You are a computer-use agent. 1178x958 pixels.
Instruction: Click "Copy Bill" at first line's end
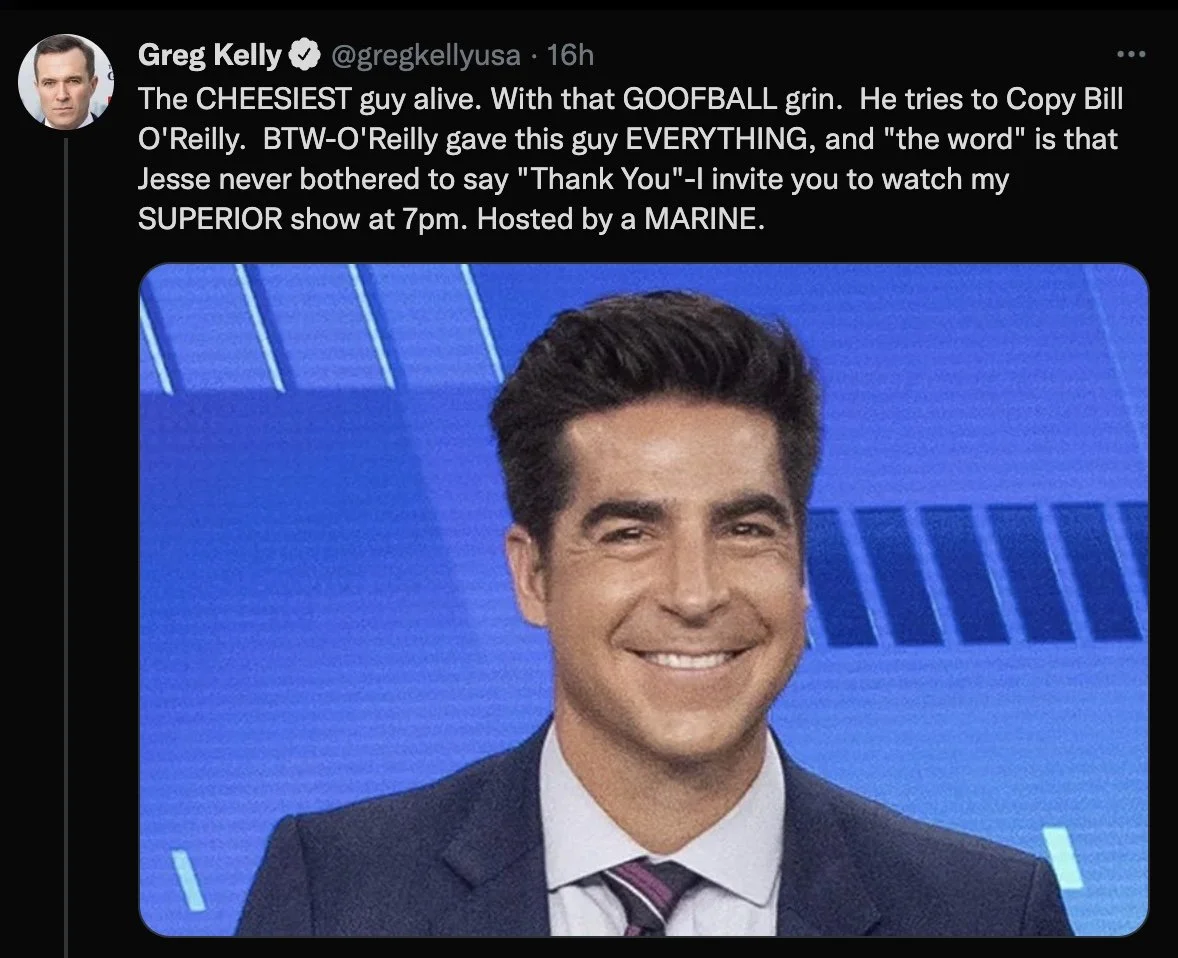(1065, 99)
